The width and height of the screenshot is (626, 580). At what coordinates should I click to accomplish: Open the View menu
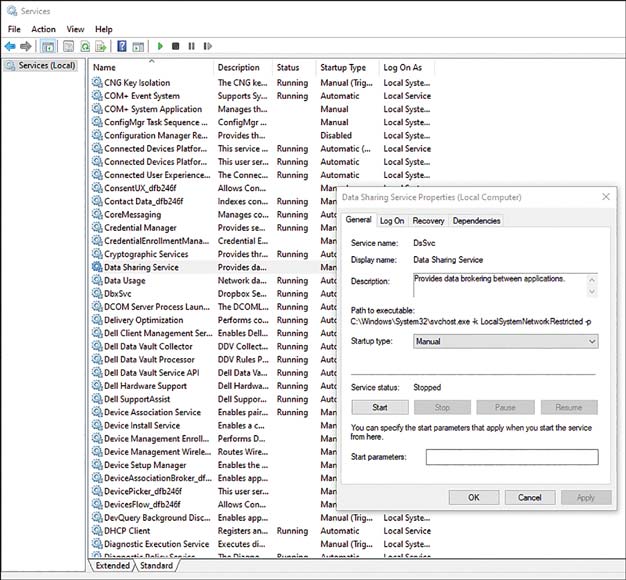pyautogui.click(x=75, y=29)
